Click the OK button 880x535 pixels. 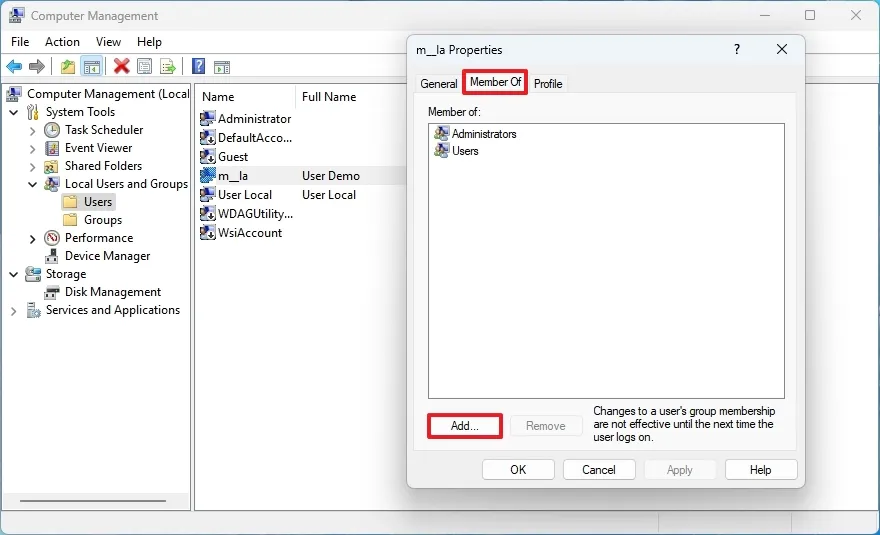pyautogui.click(x=518, y=470)
